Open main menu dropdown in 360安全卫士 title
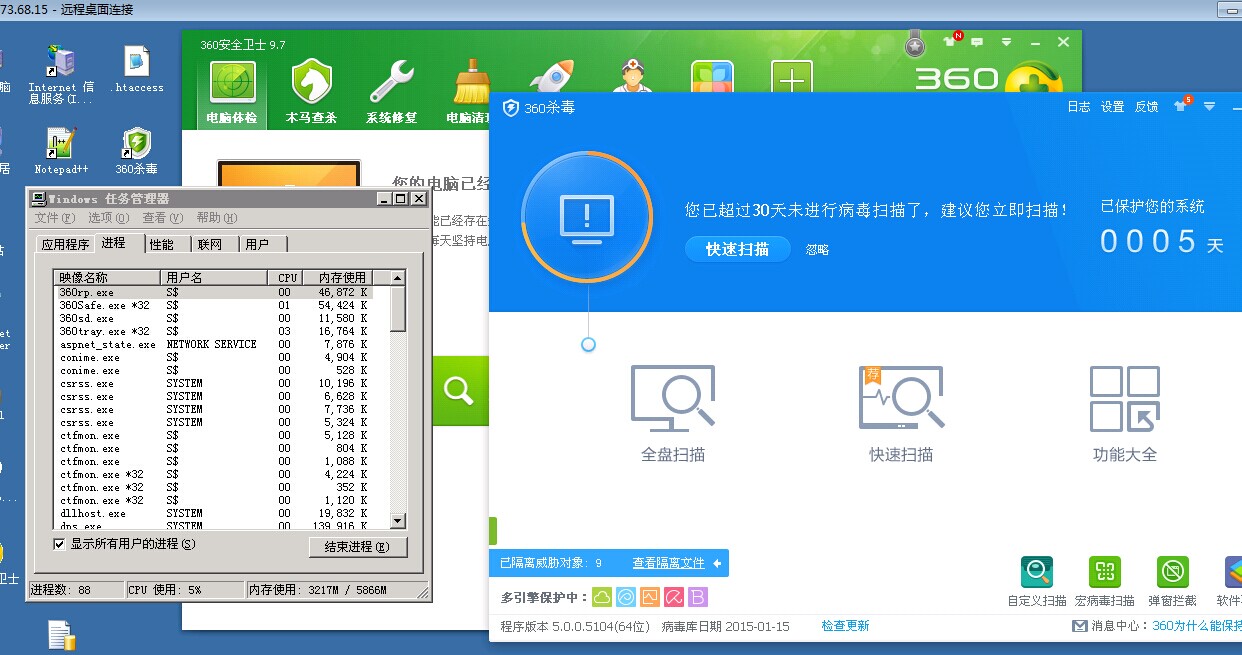 (1007, 42)
